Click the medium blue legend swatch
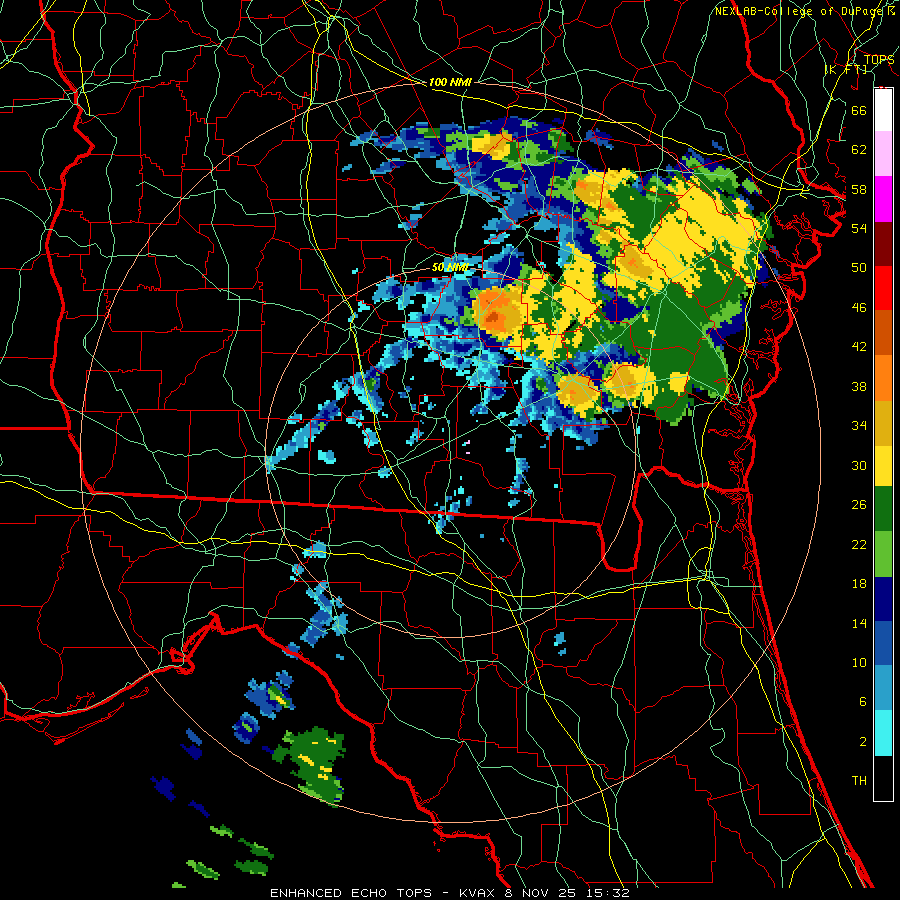Image resolution: width=900 pixels, height=900 pixels. click(883, 643)
